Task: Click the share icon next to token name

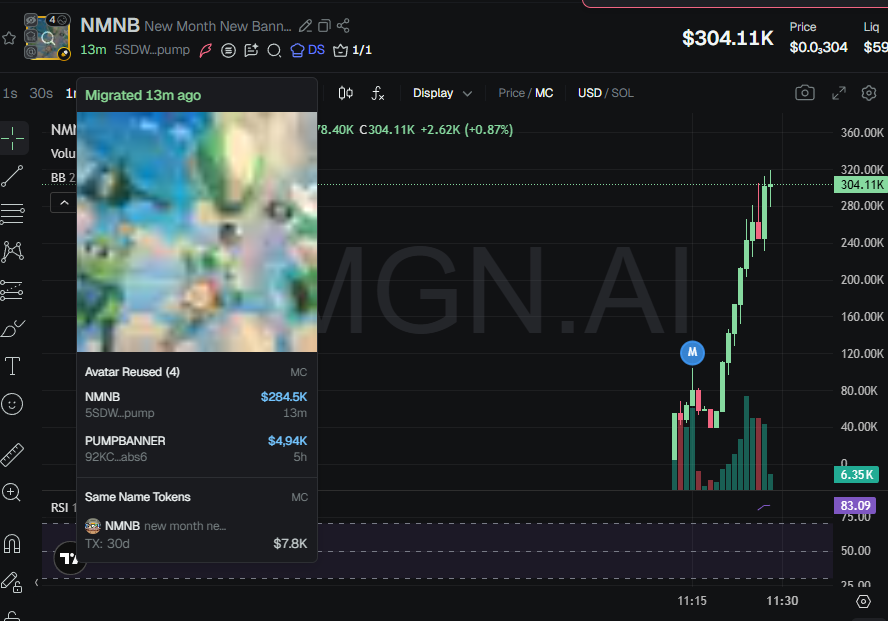Action: pos(344,25)
